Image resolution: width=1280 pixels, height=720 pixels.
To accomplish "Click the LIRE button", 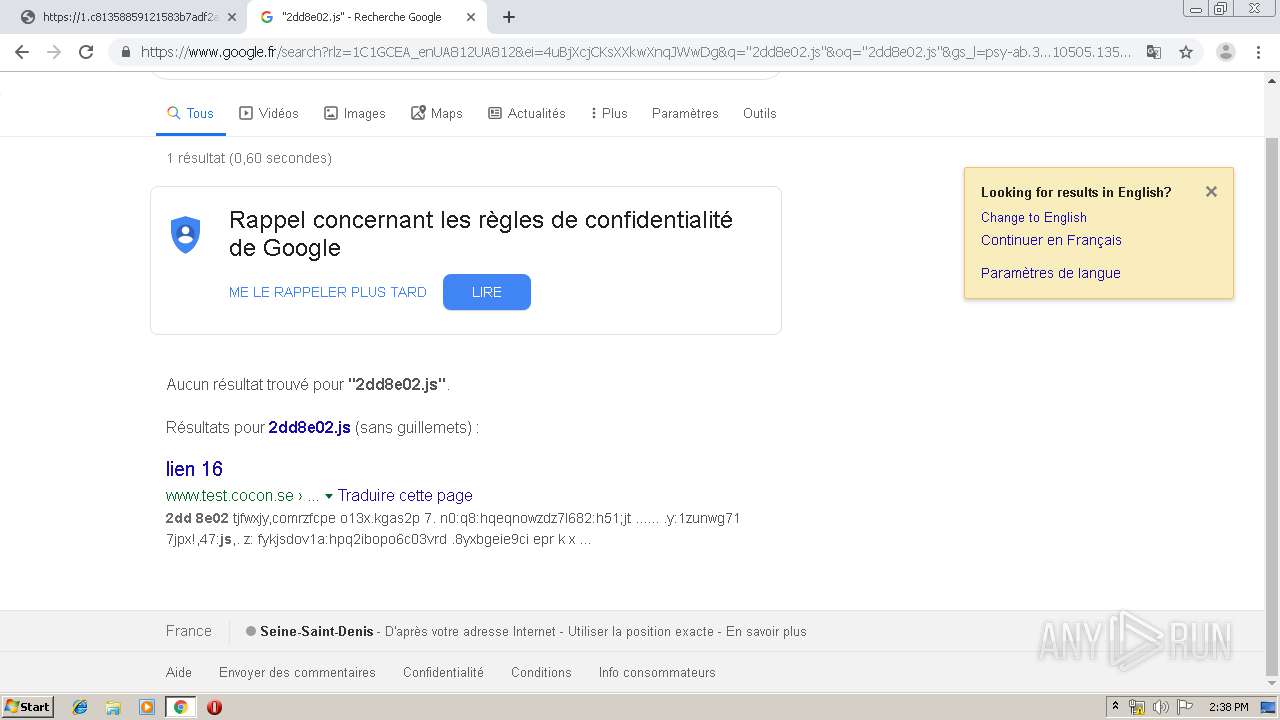I will click(x=487, y=292).
